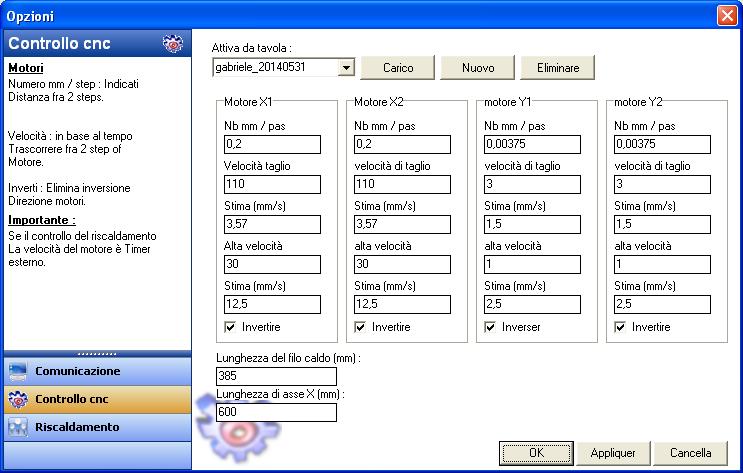Viewport: 743px width, 473px height.
Task: Uncheck Invertire for motore Y2
Action: point(621,327)
